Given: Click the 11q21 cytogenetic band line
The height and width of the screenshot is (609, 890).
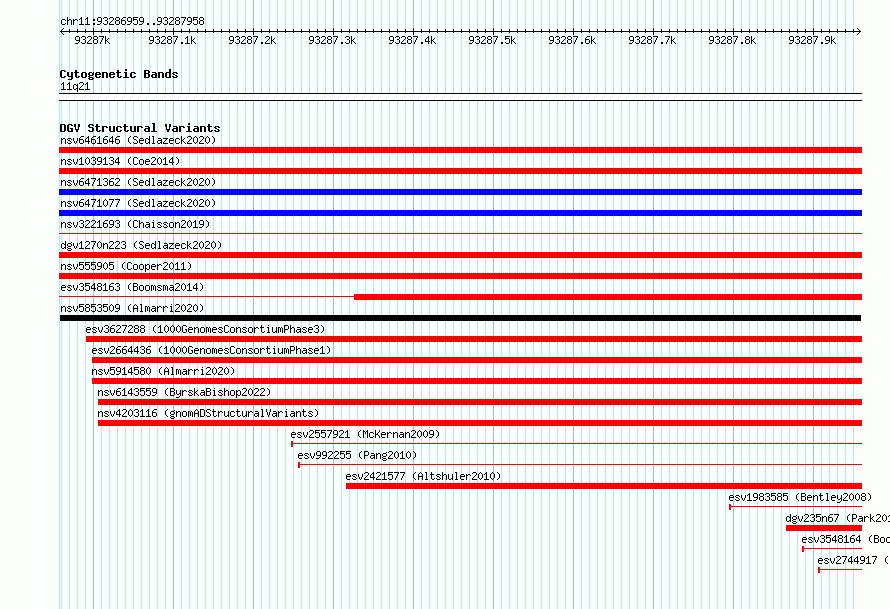Looking at the screenshot, I should [x=460, y=97].
